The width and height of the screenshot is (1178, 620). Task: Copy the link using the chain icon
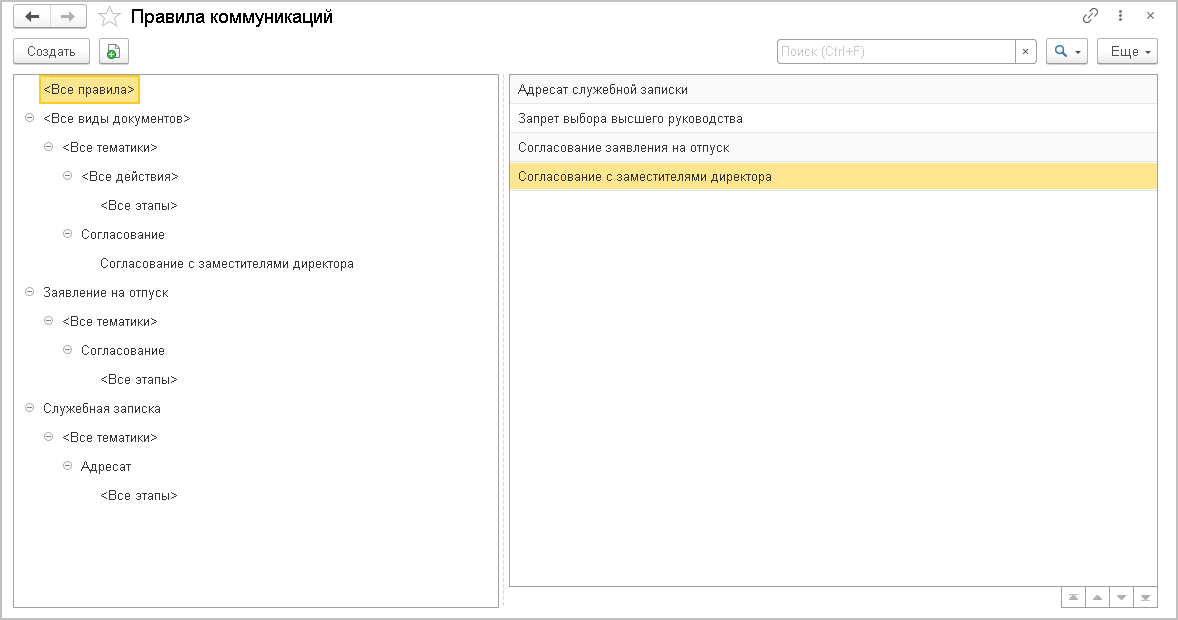[x=1090, y=17]
